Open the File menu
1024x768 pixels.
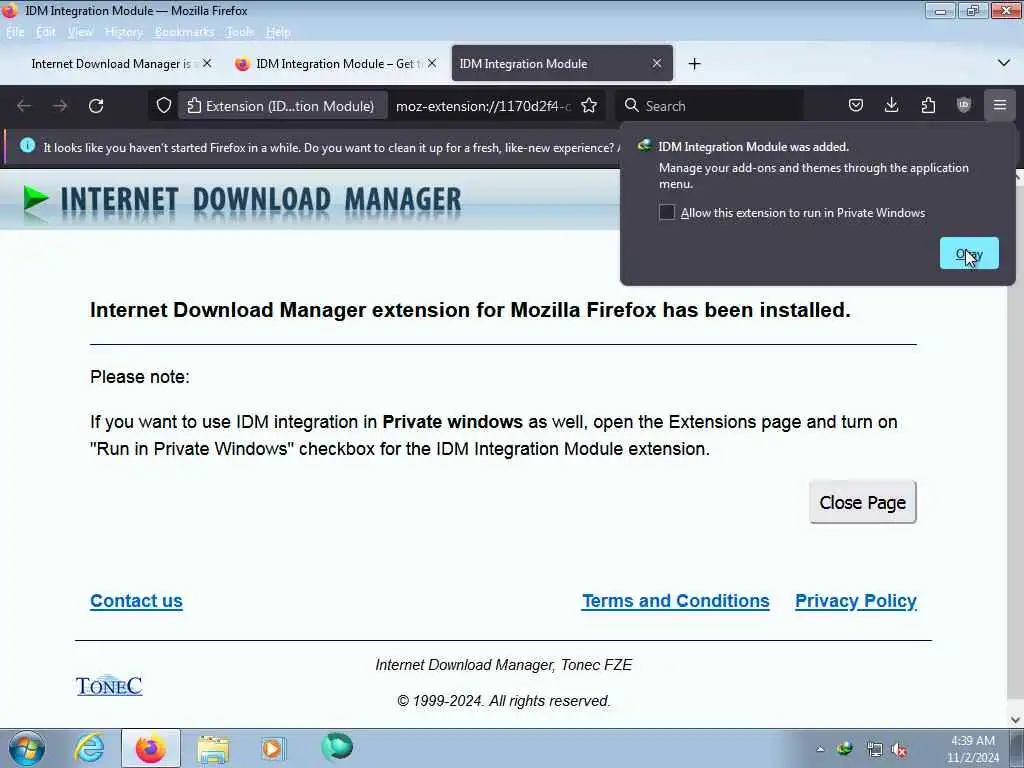click(15, 32)
